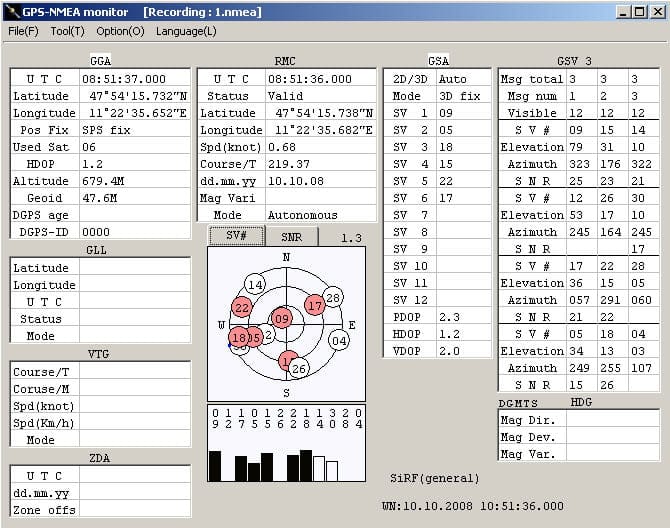Viewport: 670px width, 528px height.
Task: Click the first black signal strength bar
Action: (215, 466)
